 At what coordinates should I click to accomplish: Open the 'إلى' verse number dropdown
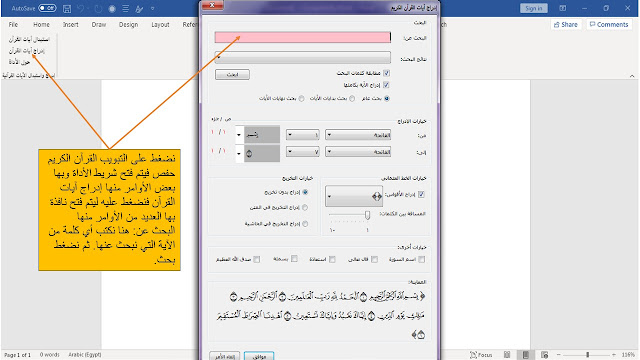(302, 152)
